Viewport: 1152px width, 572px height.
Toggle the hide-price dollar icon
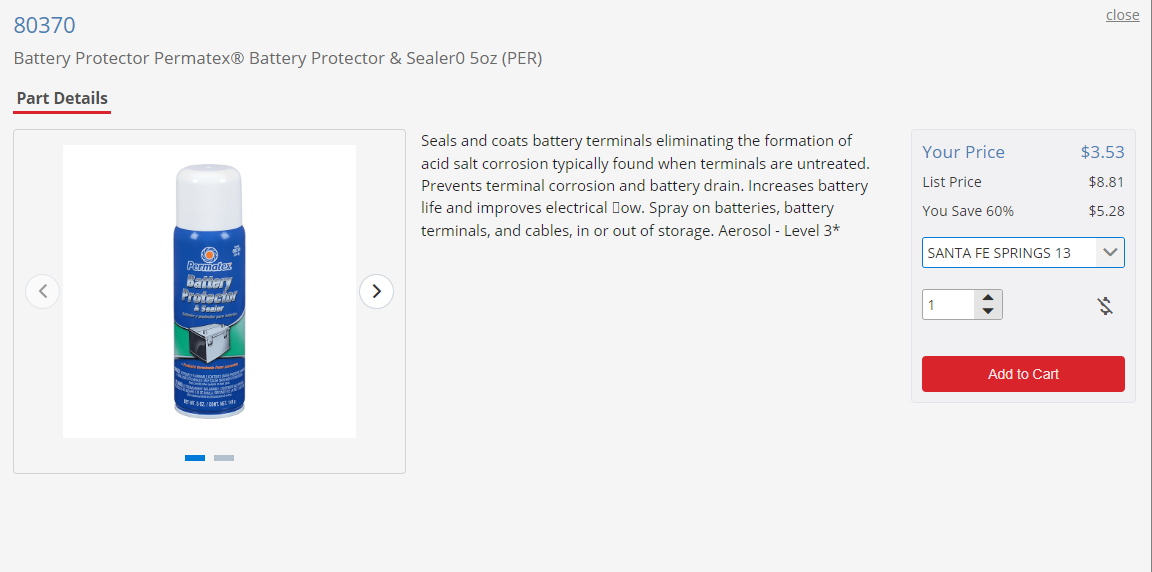[x=1106, y=305]
